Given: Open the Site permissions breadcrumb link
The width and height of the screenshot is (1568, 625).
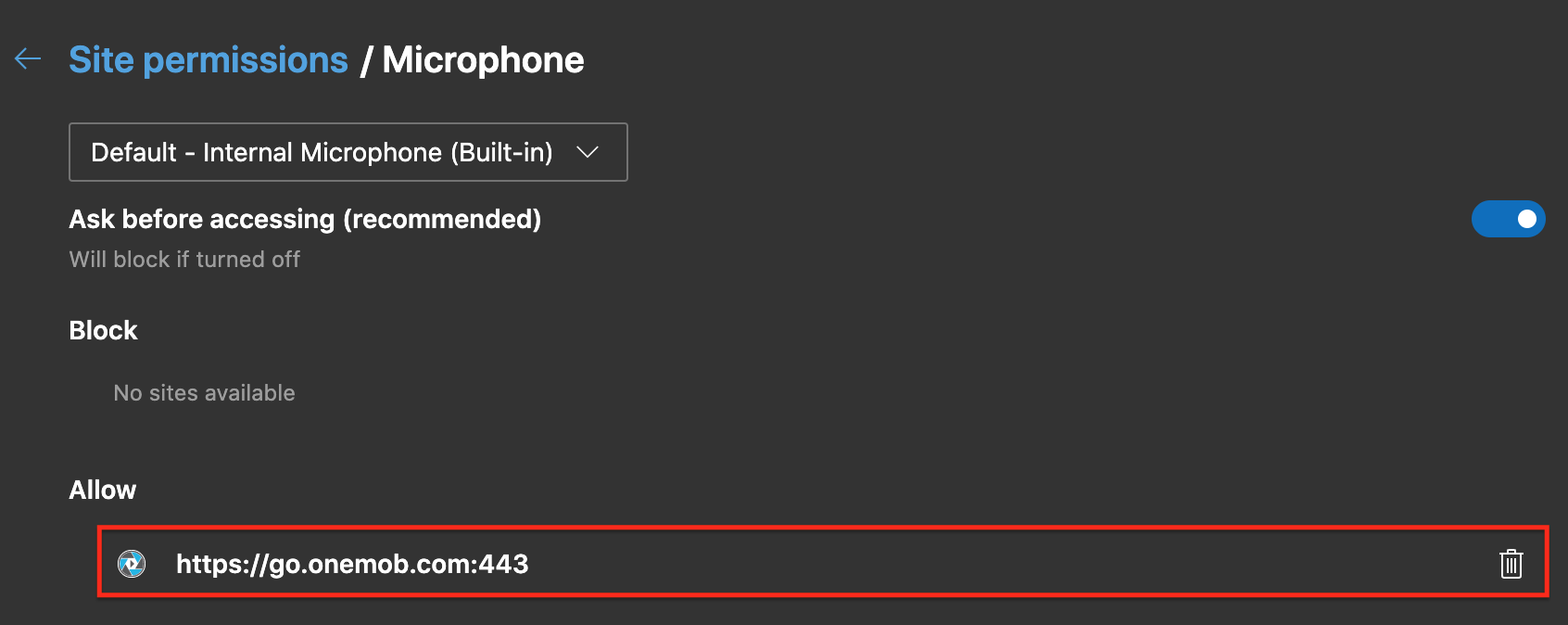Looking at the screenshot, I should (x=209, y=59).
